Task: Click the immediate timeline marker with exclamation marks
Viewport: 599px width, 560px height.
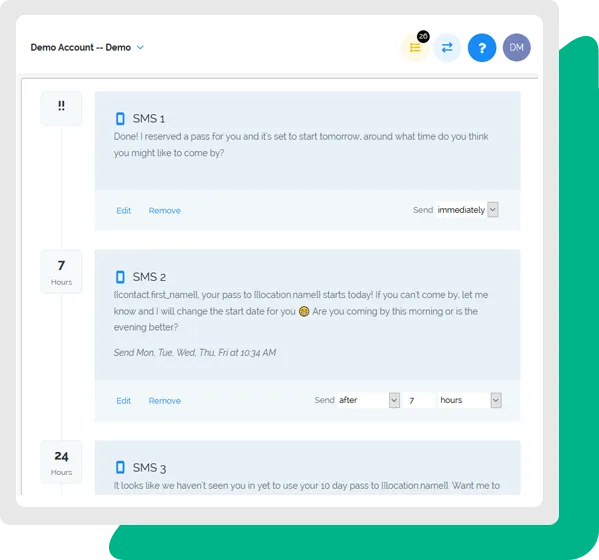Action: 61,108
